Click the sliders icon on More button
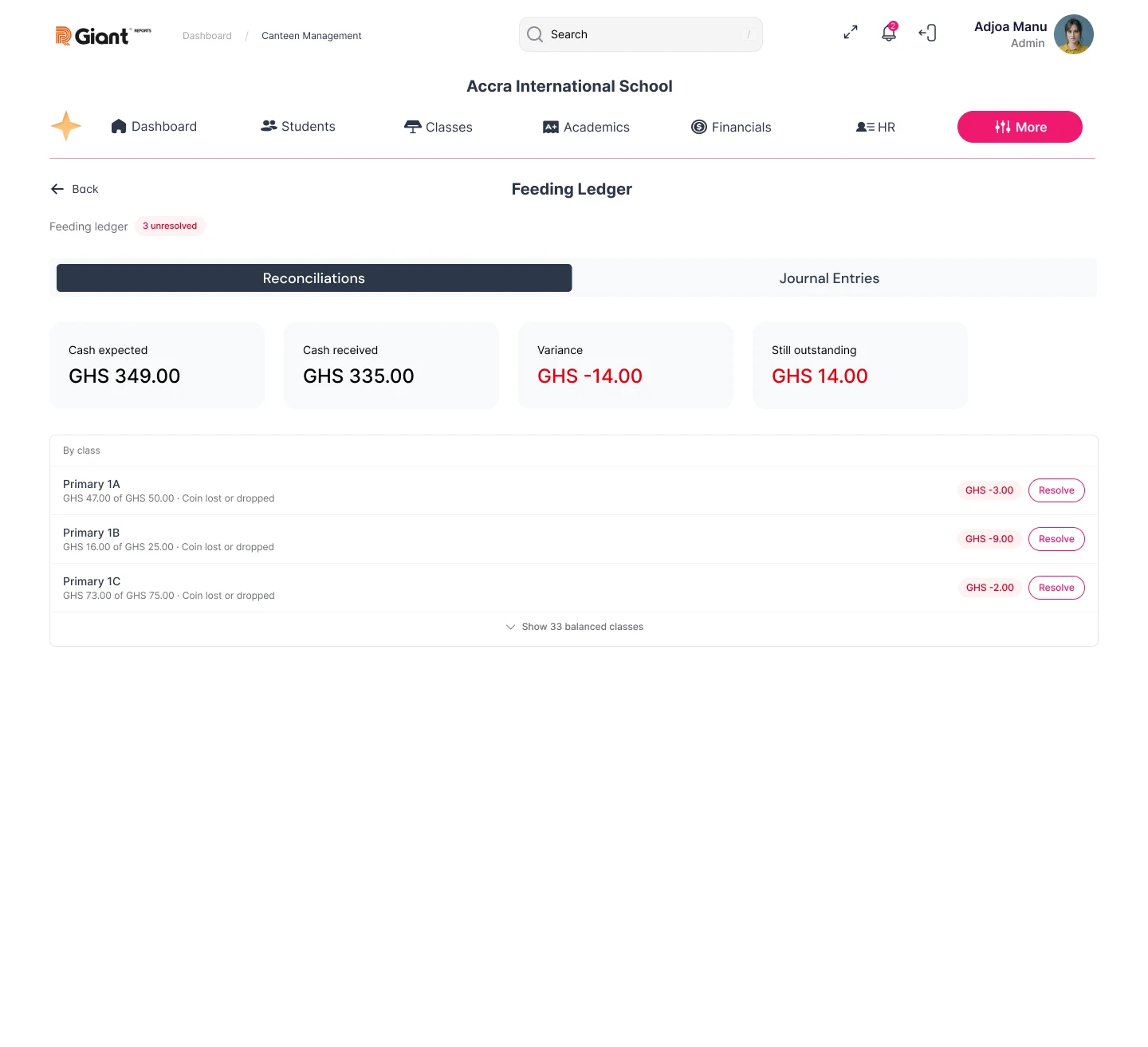 (x=1003, y=127)
